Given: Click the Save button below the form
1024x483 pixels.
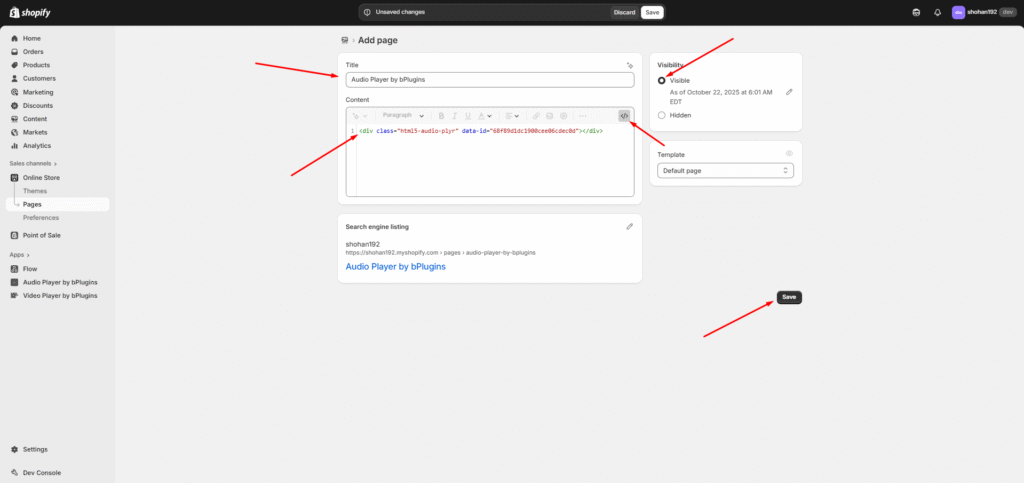Looking at the screenshot, I should click(789, 297).
